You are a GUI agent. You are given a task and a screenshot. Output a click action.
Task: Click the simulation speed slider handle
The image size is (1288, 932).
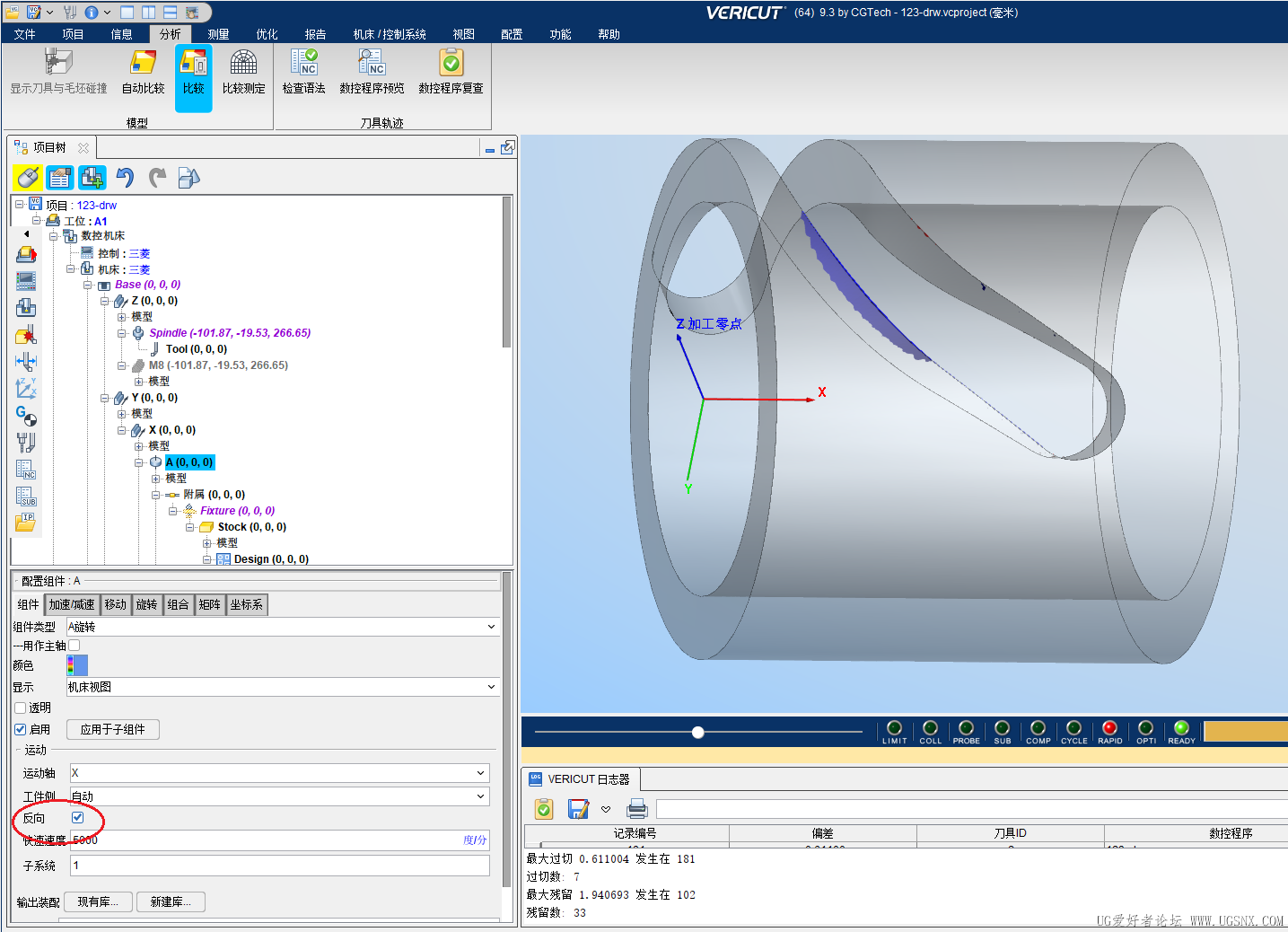click(x=698, y=733)
